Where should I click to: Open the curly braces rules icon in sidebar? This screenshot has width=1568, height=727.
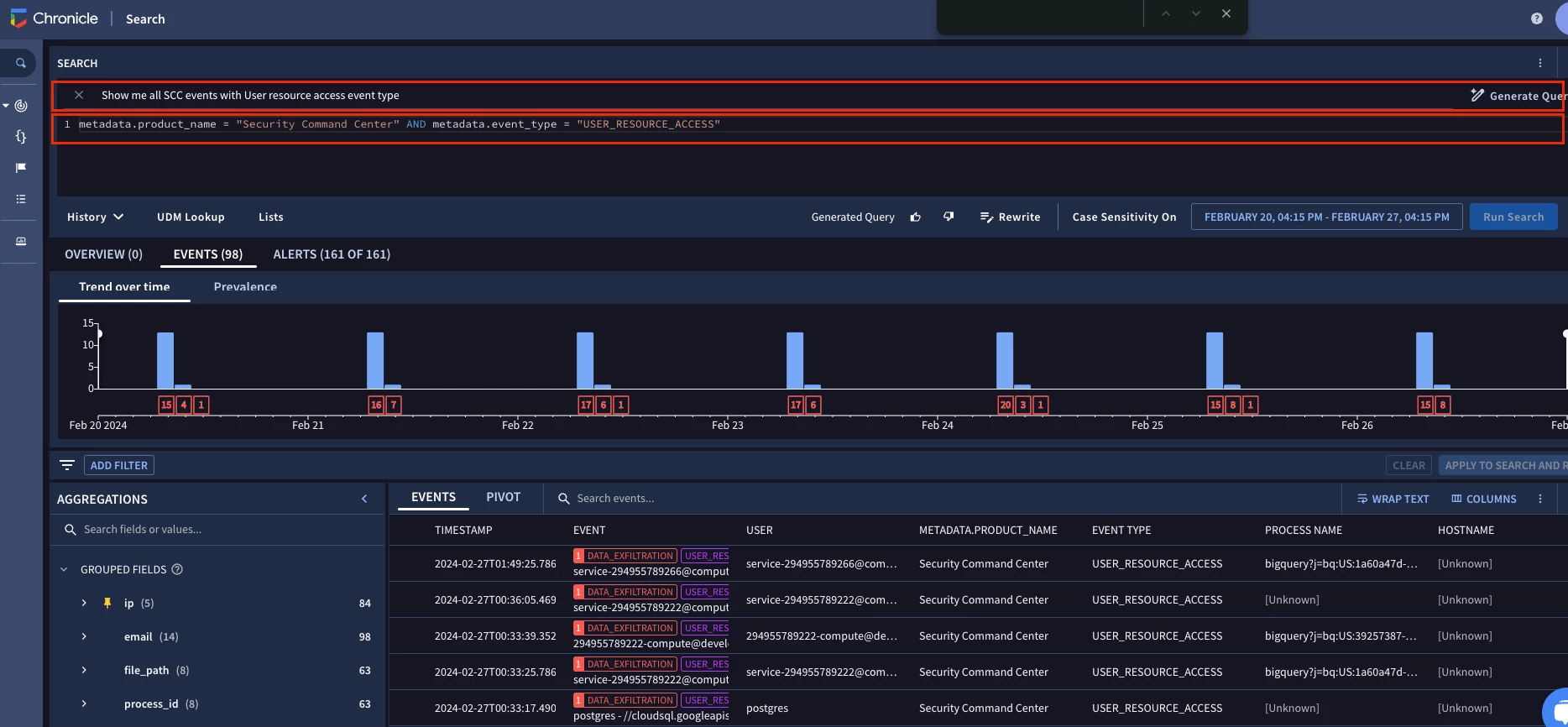[21, 137]
